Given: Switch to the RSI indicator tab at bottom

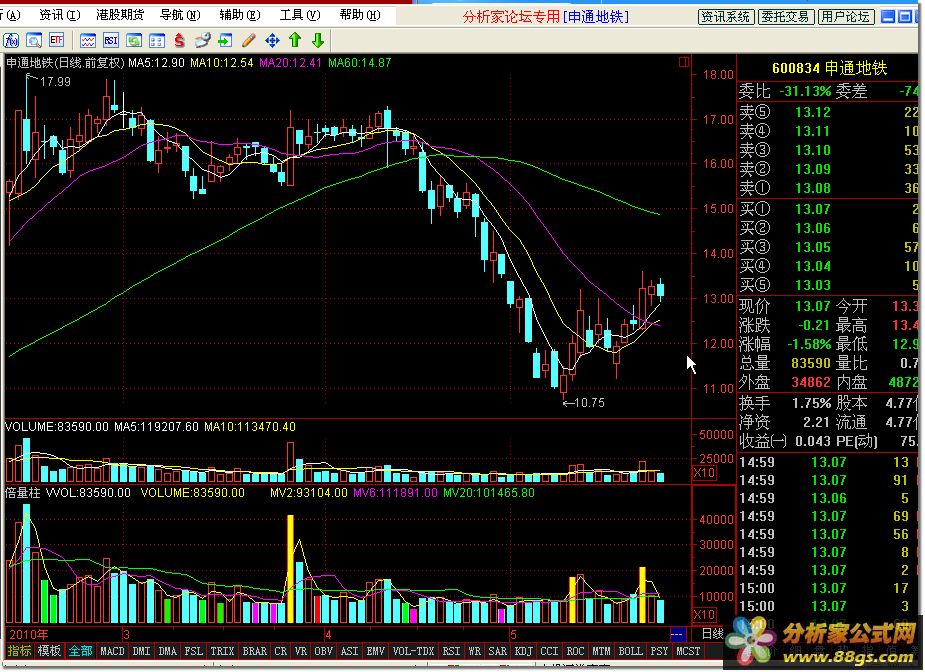Looking at the screenshot, I should [451, 651].
